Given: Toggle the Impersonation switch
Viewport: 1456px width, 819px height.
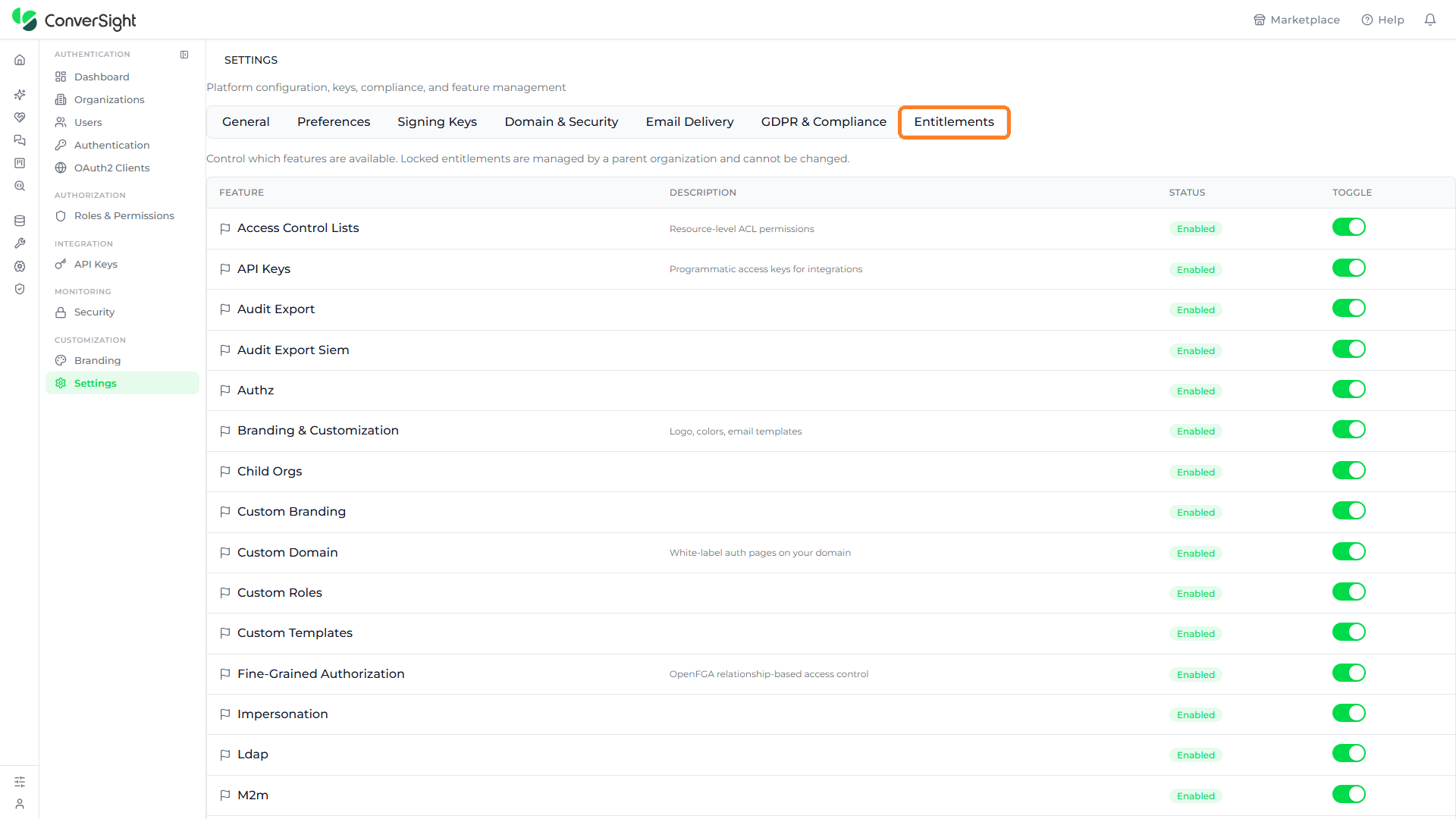Looking at the screenshot, I should pos(1349,713).
